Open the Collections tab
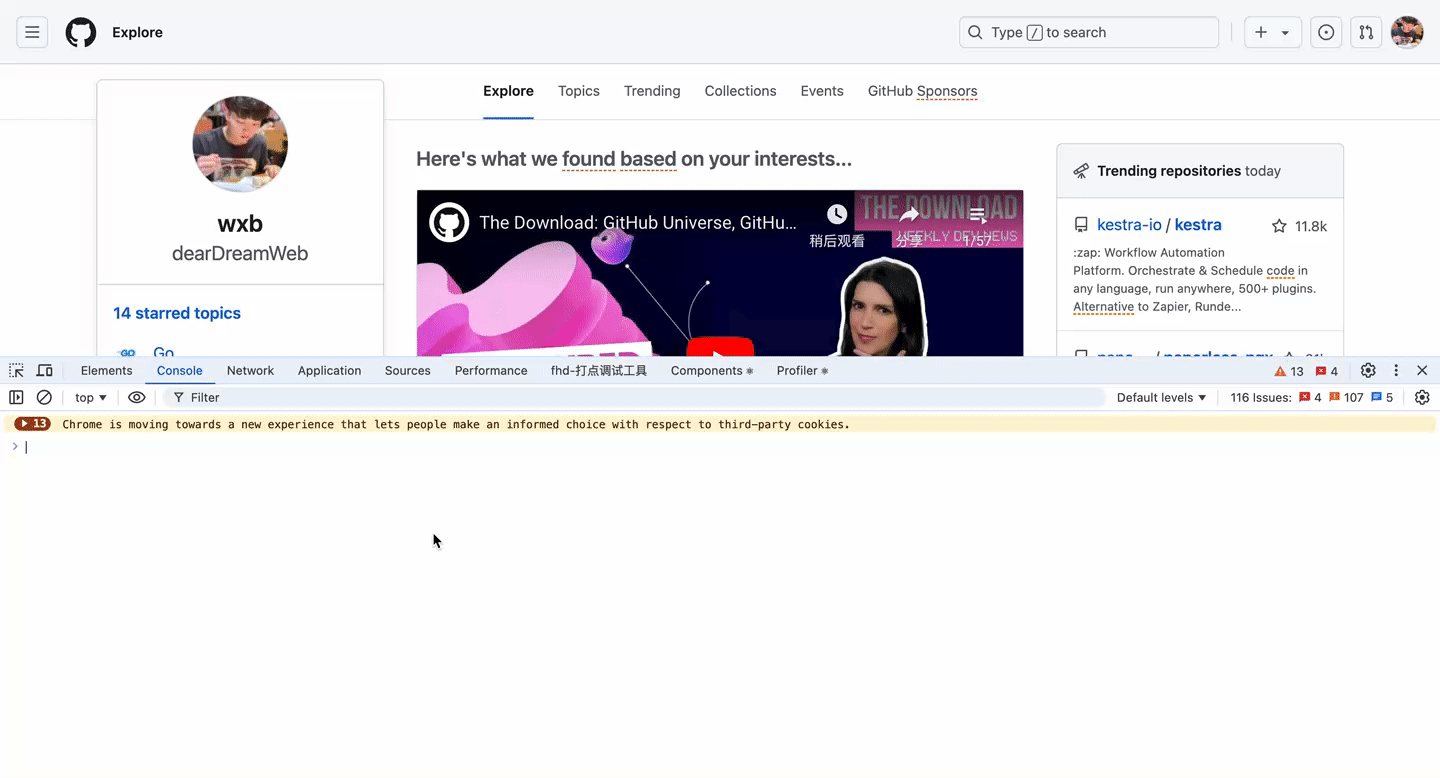1440x778 pixels. 740,91
